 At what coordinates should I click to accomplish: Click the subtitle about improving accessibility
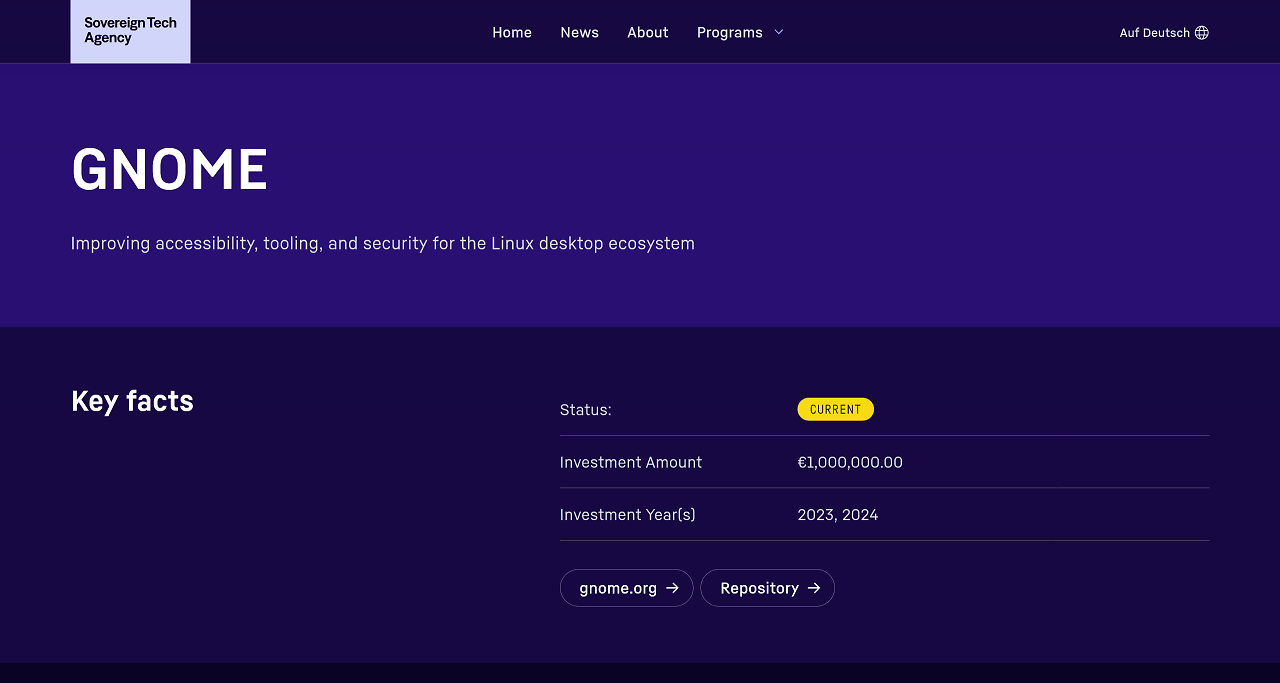point(383,243)
